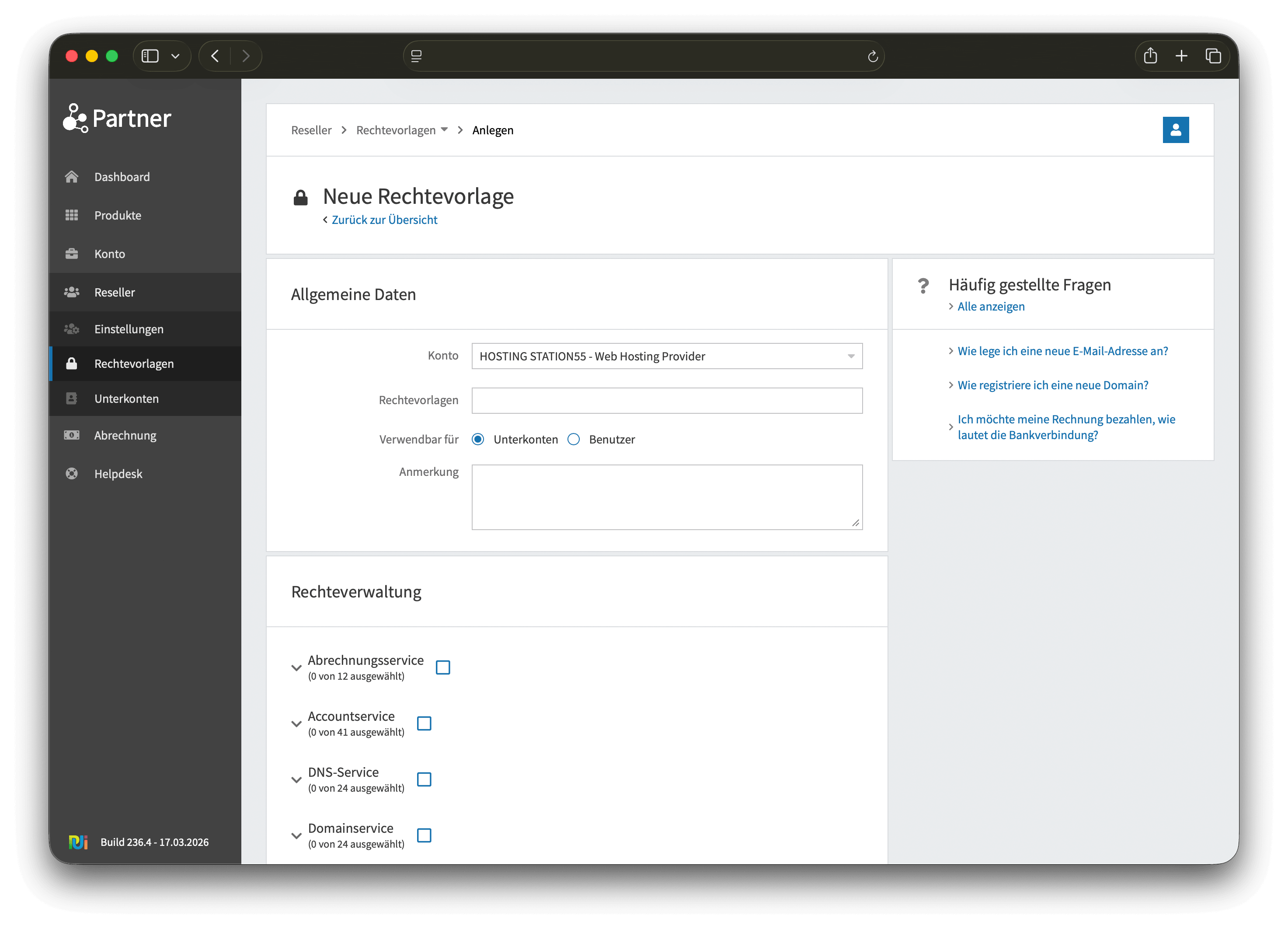Click the Konto briefcase icon

pos(72,254)
